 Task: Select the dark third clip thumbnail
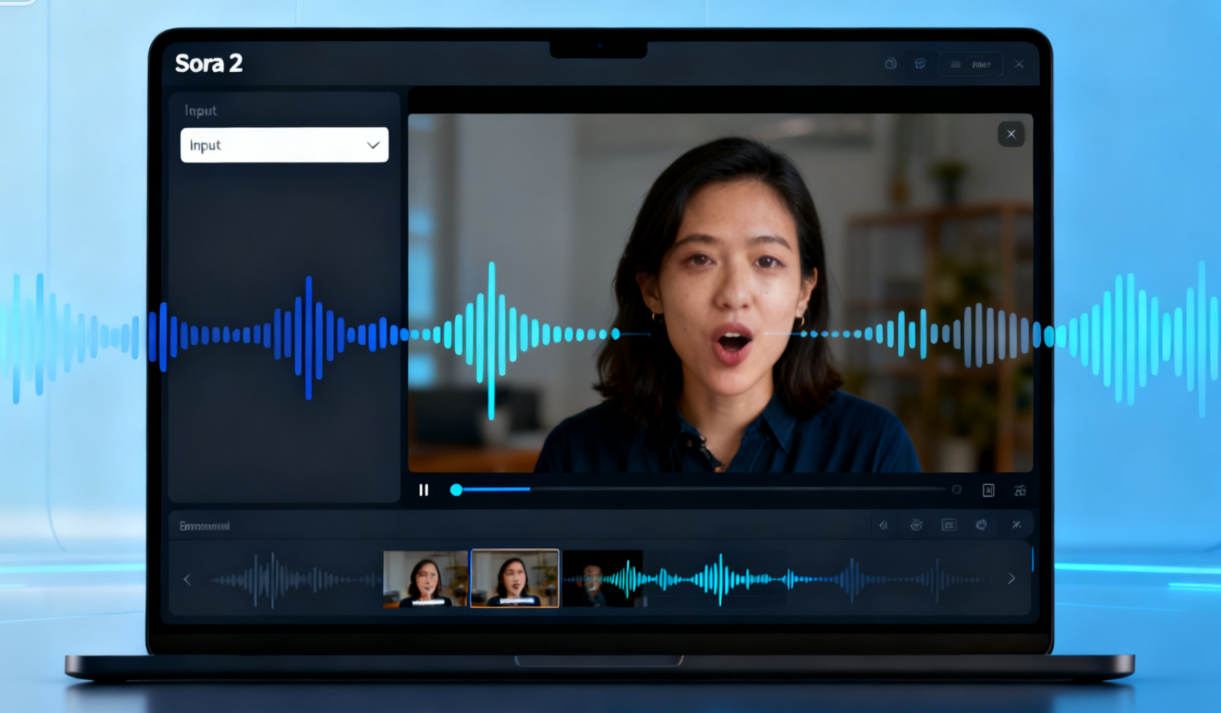tap(602, 579)
